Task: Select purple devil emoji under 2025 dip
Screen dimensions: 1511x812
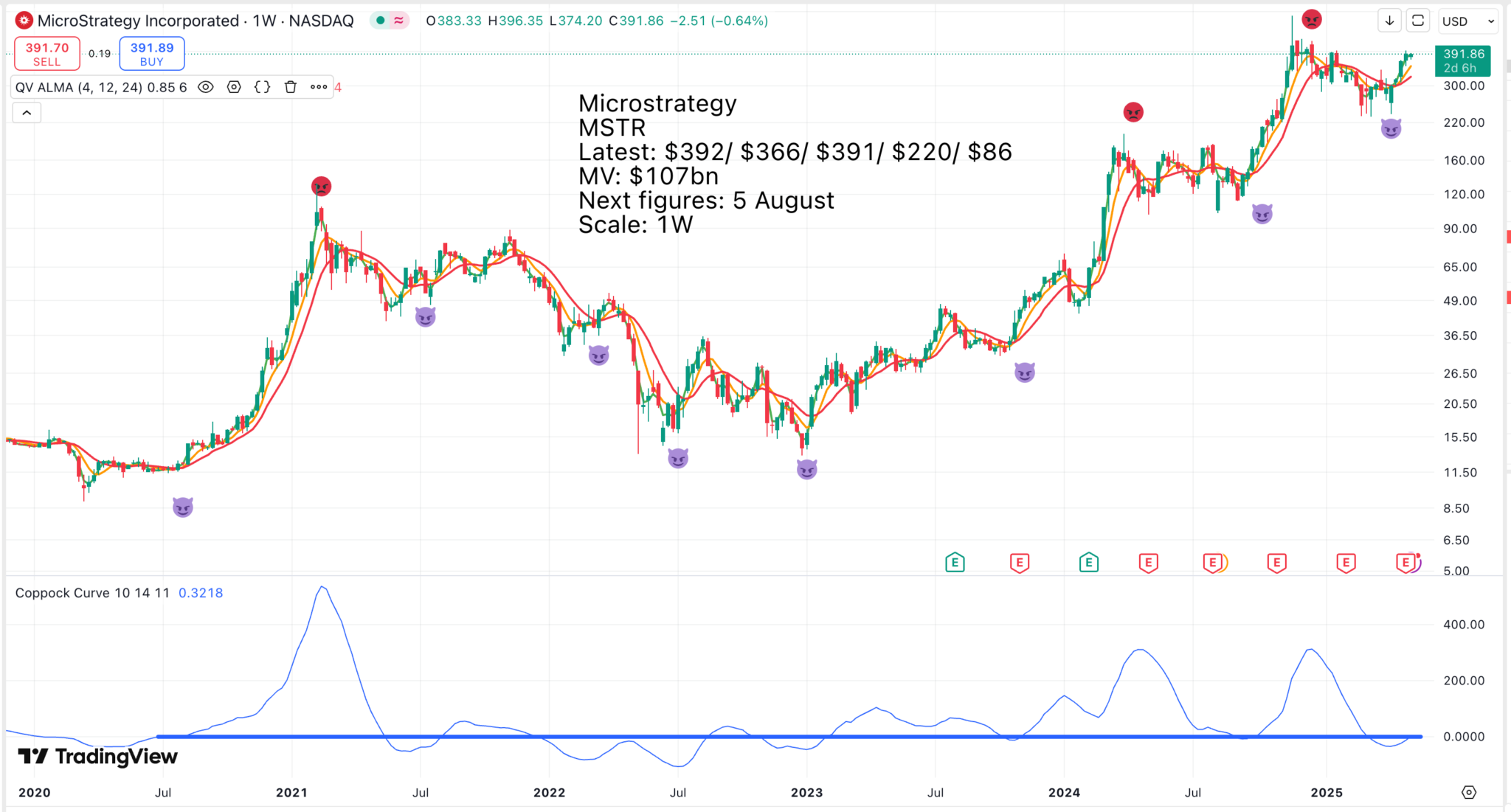Action: [x=1391, y=129]
